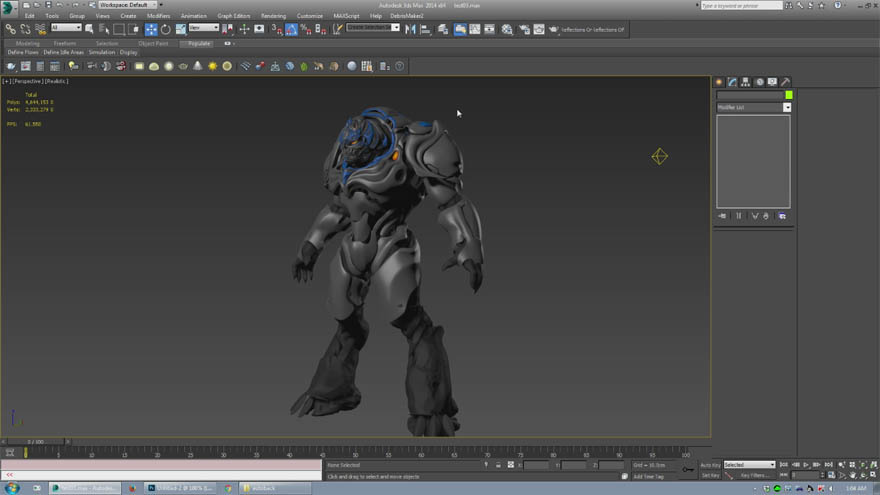Open the Graph Editors menu
880x495 pixels.
(x=234, y=16)
